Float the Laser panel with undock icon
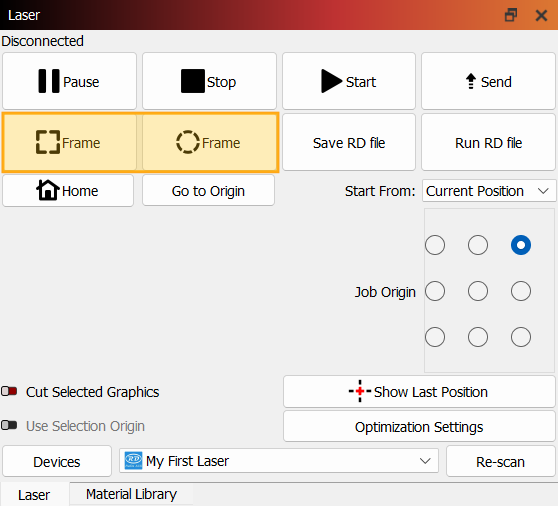Screen dimensions: 558x506 point(511,15)
